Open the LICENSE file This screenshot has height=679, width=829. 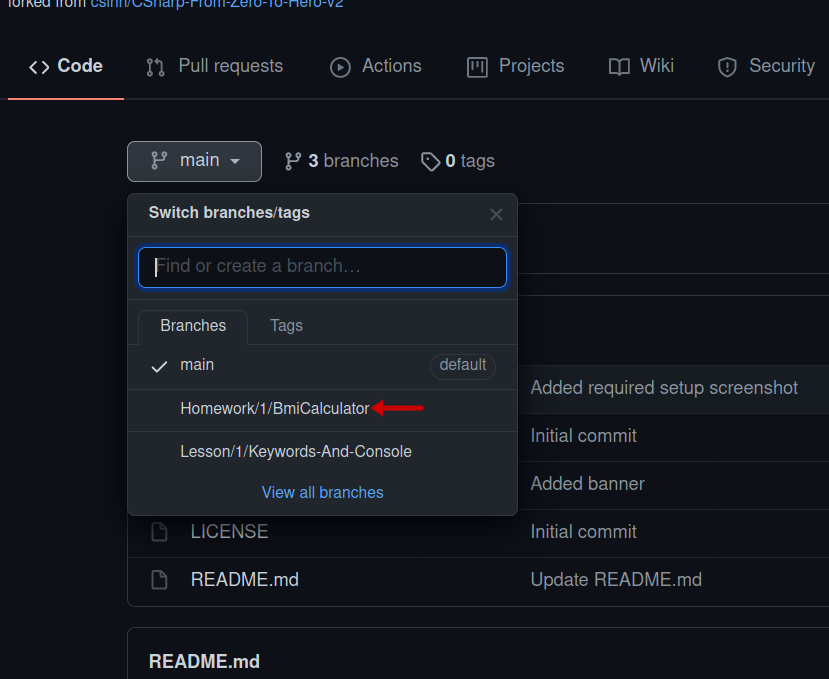tap(229, 532)
